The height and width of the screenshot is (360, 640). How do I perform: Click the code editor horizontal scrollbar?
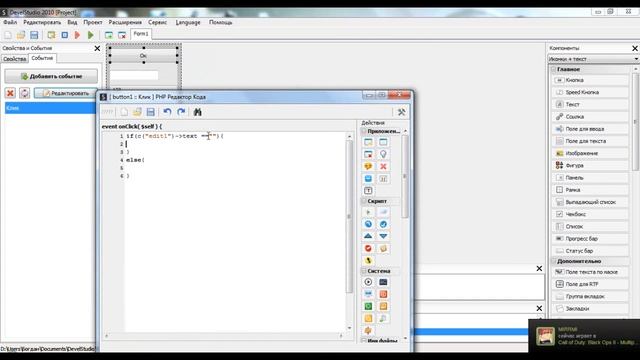point(224,336)
